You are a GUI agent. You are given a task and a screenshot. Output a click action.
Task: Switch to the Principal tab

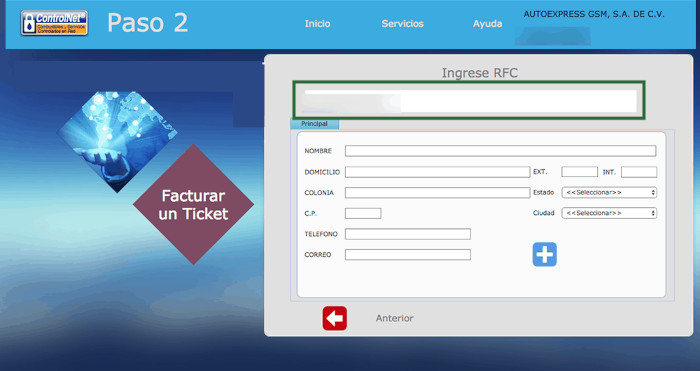click(314, 124)
